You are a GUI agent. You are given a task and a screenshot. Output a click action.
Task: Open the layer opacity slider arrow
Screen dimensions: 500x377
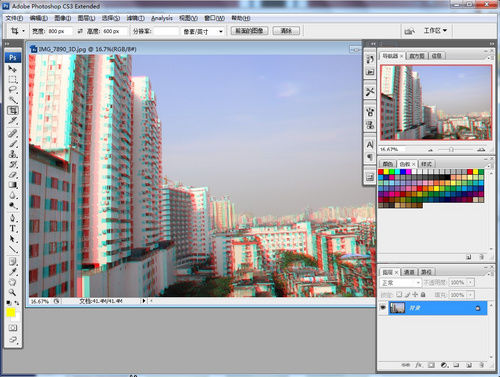[x=470, y=283]
